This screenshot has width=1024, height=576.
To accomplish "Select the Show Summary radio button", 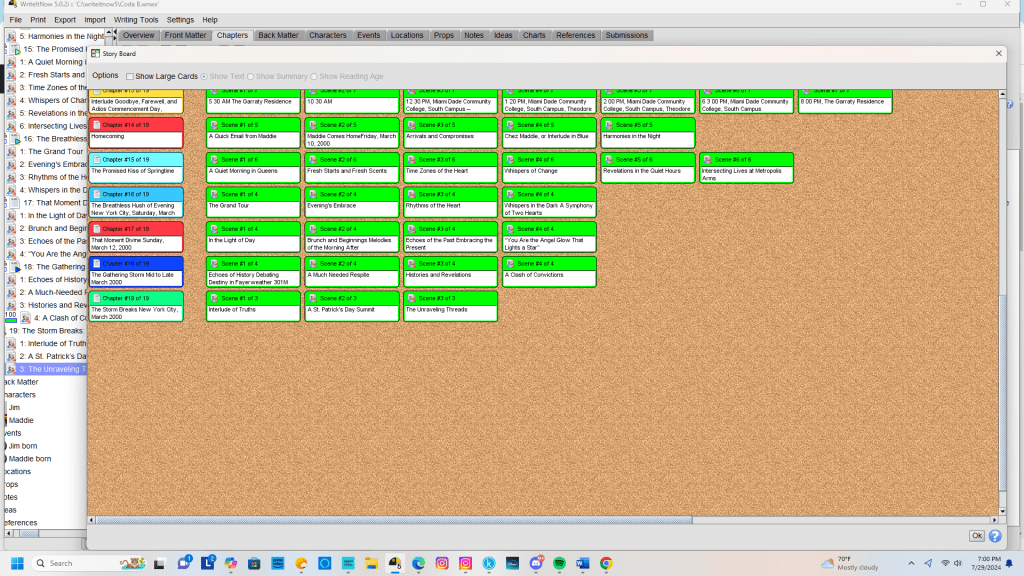I will coord(250,76).
